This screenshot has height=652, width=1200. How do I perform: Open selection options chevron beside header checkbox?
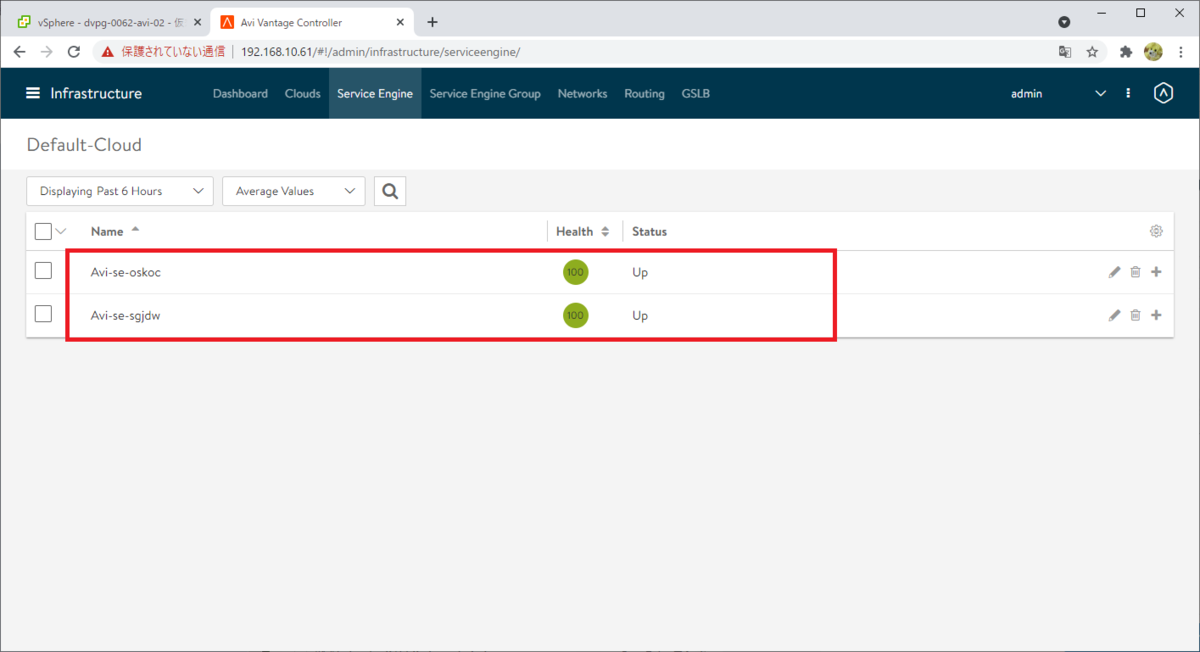click(x=60, y=231)
